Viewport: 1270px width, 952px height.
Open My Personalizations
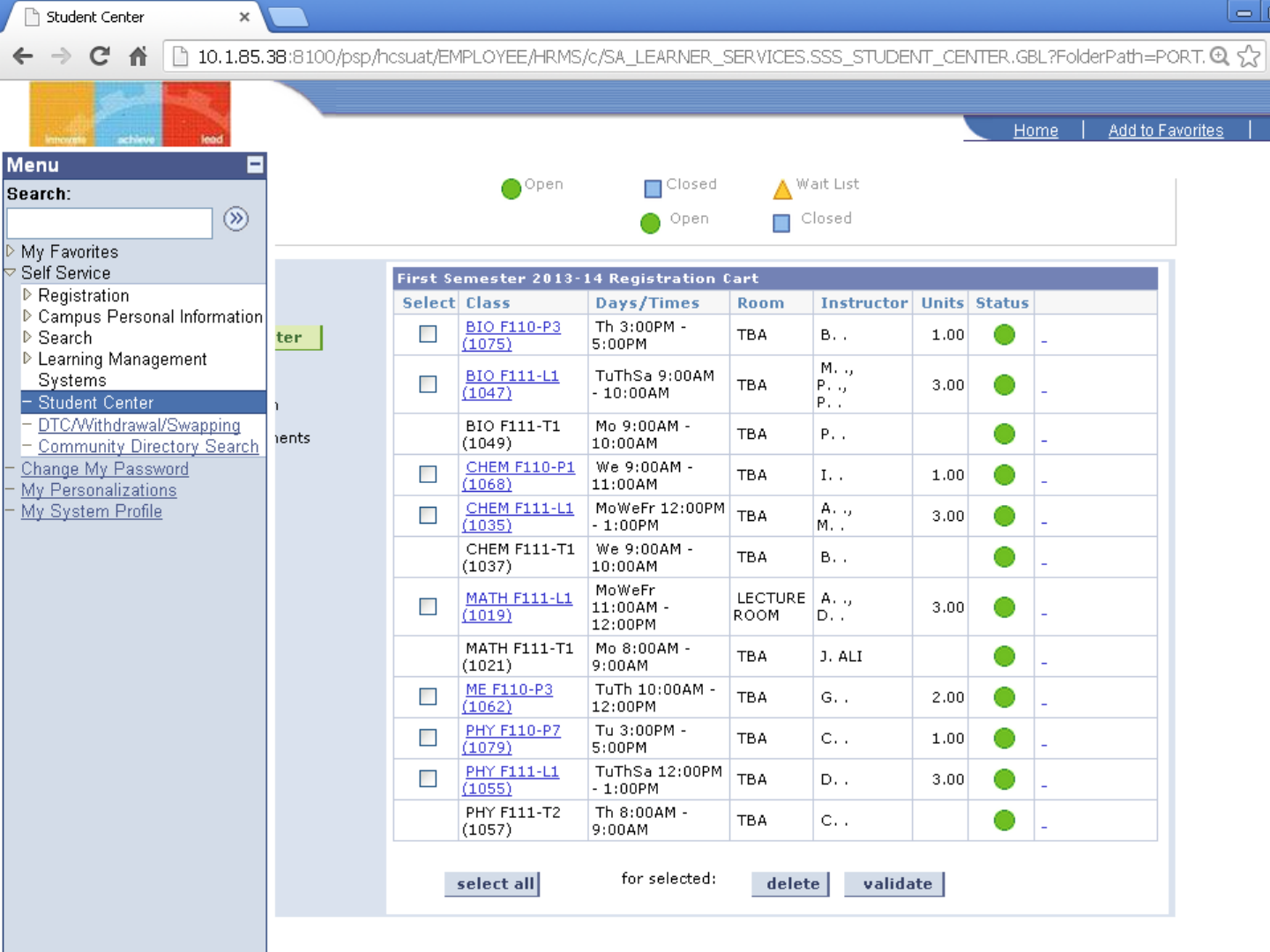point(99,490)
